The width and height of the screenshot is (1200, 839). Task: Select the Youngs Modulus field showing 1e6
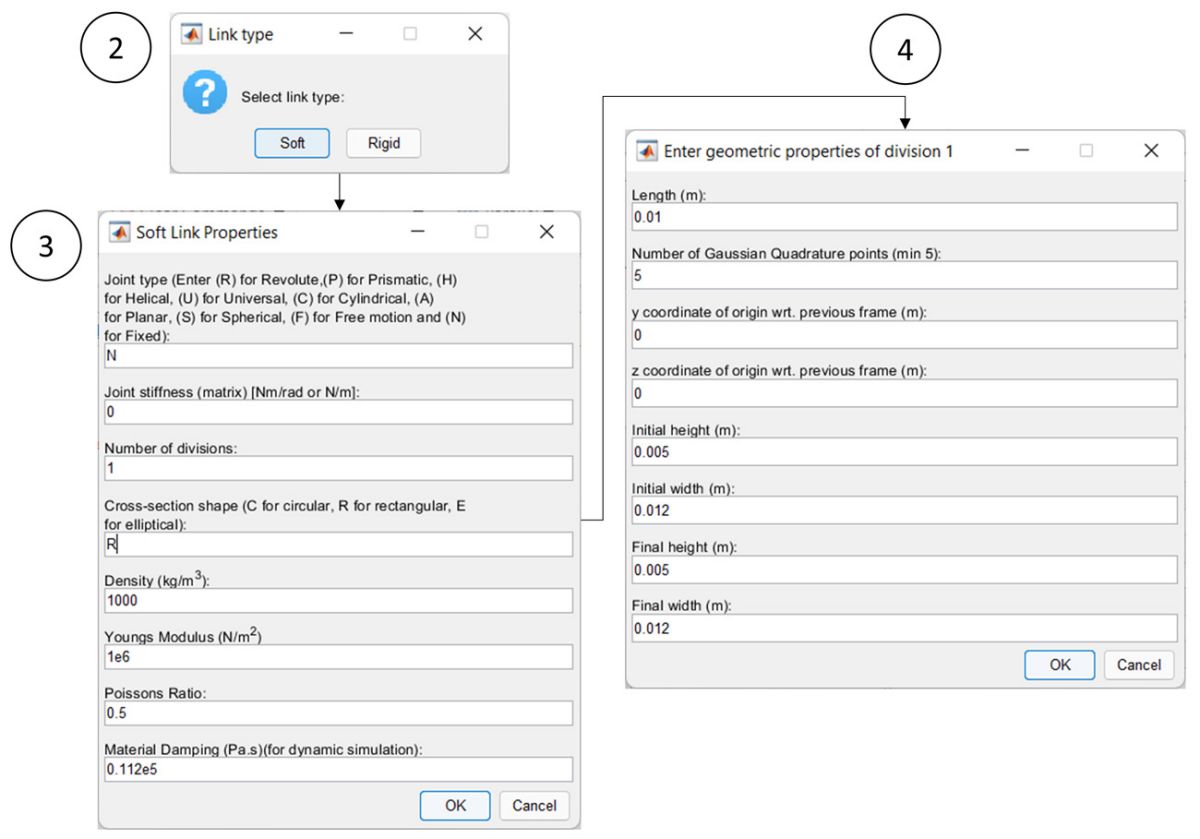338,657
